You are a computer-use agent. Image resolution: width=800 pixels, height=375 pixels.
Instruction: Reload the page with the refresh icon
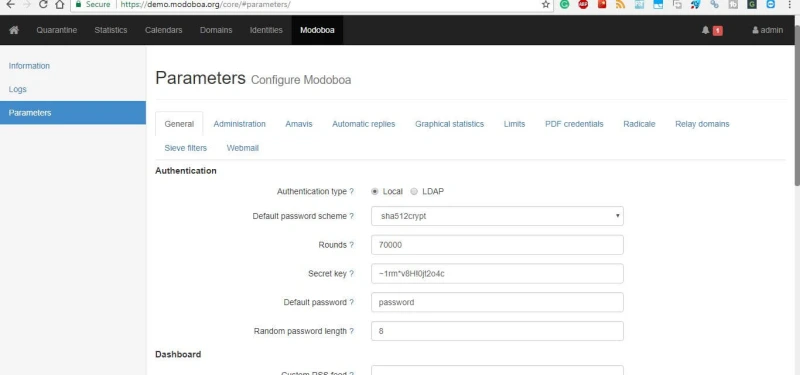pos(43,5)
